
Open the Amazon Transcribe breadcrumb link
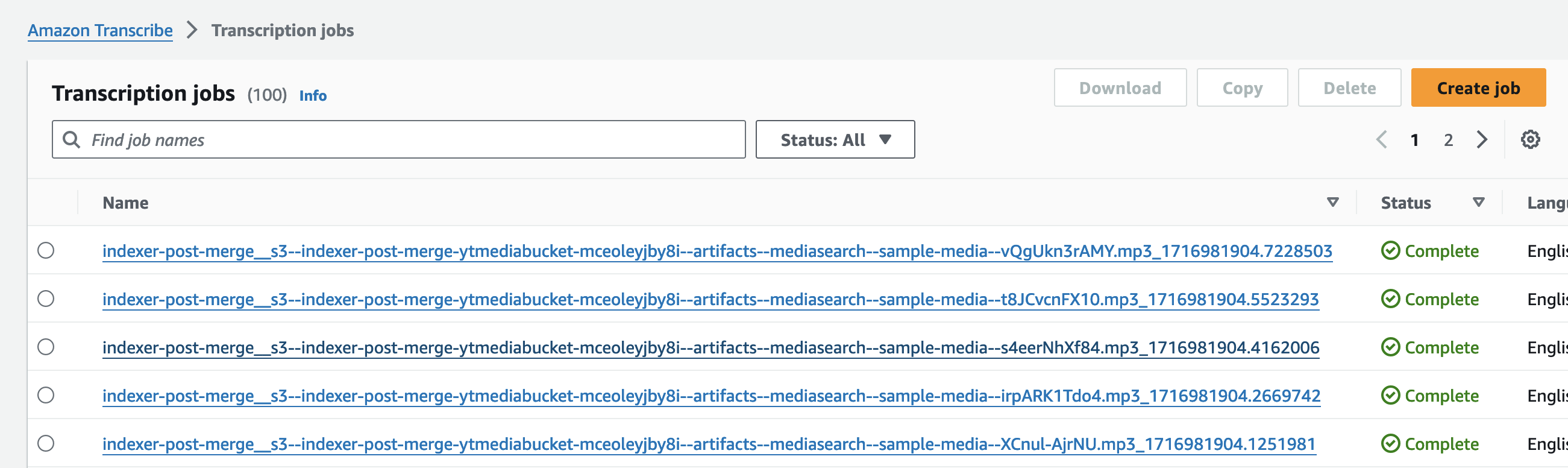[x=101, y=30]
